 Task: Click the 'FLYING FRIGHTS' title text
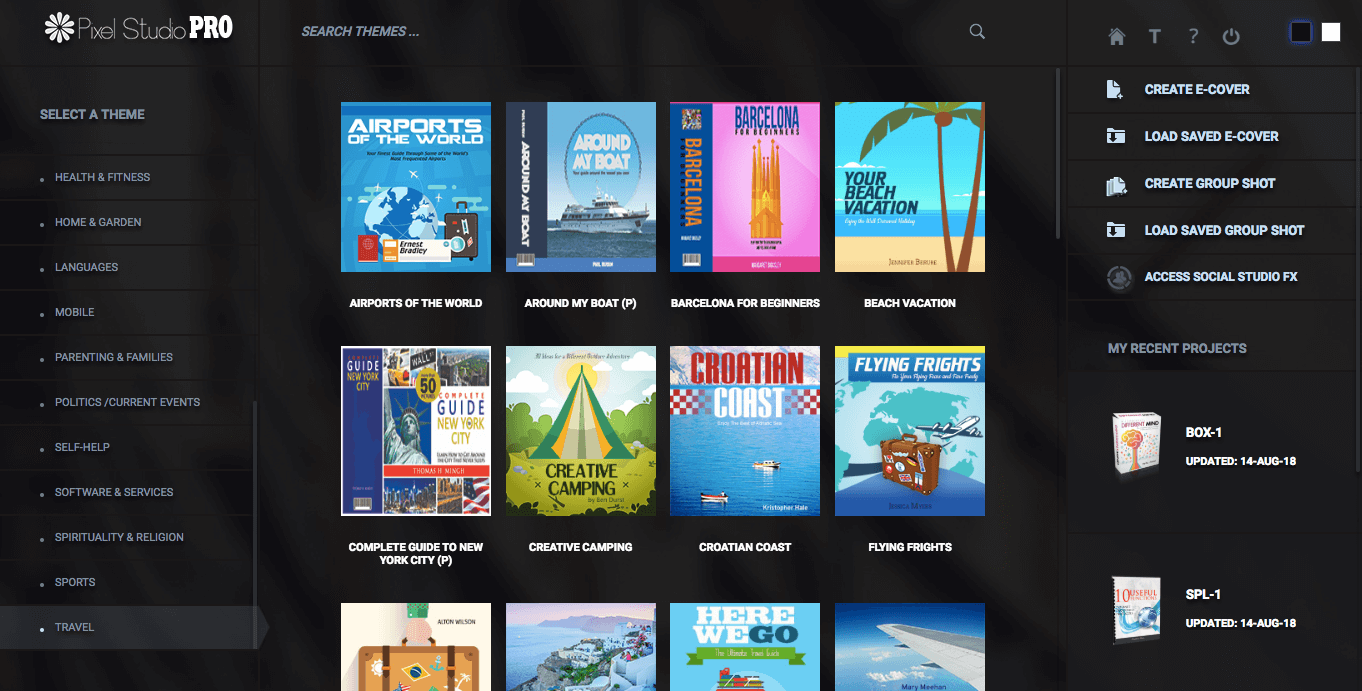pyautogui.click(x=910, y=547)
